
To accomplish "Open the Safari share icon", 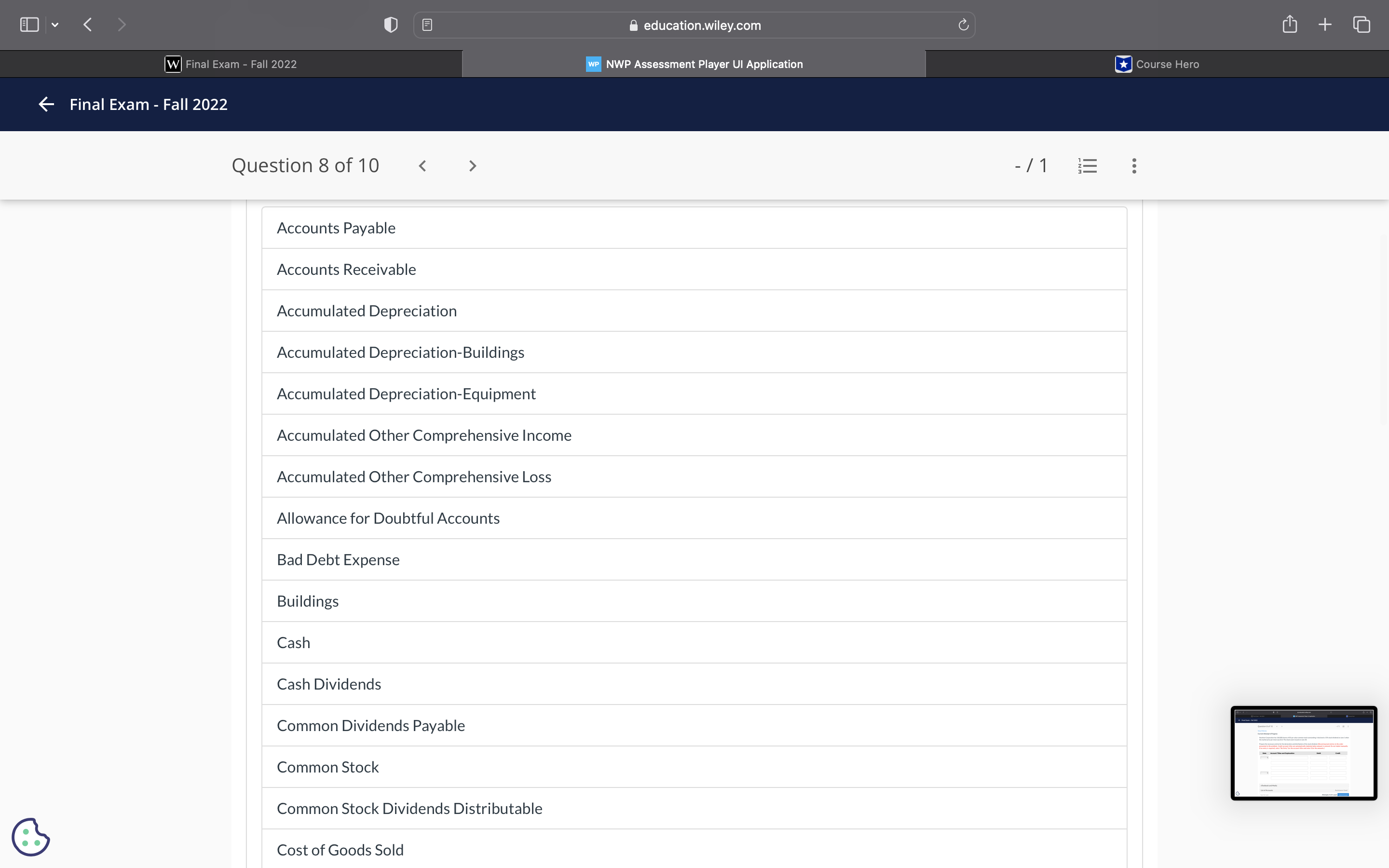I will pyautogui.click(x=1289, y=25).
